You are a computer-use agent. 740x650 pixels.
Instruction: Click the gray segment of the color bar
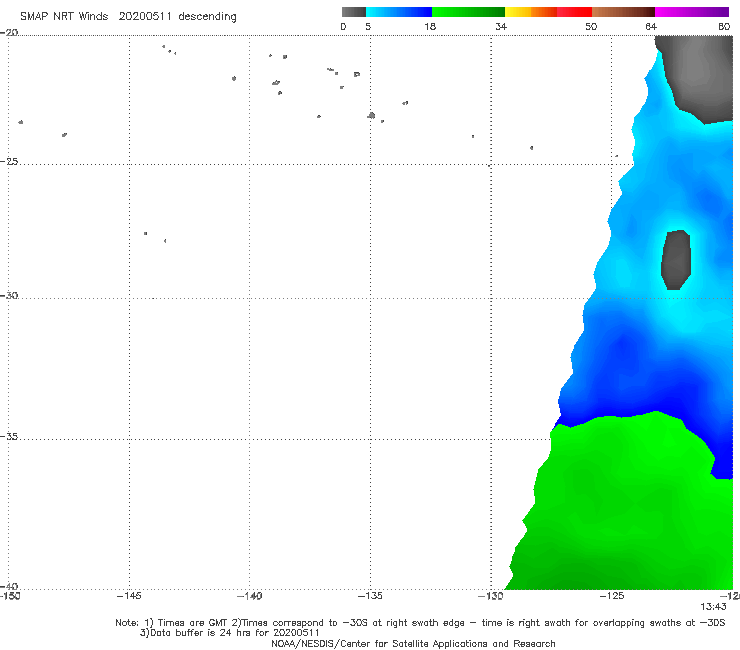click(353, 12)
